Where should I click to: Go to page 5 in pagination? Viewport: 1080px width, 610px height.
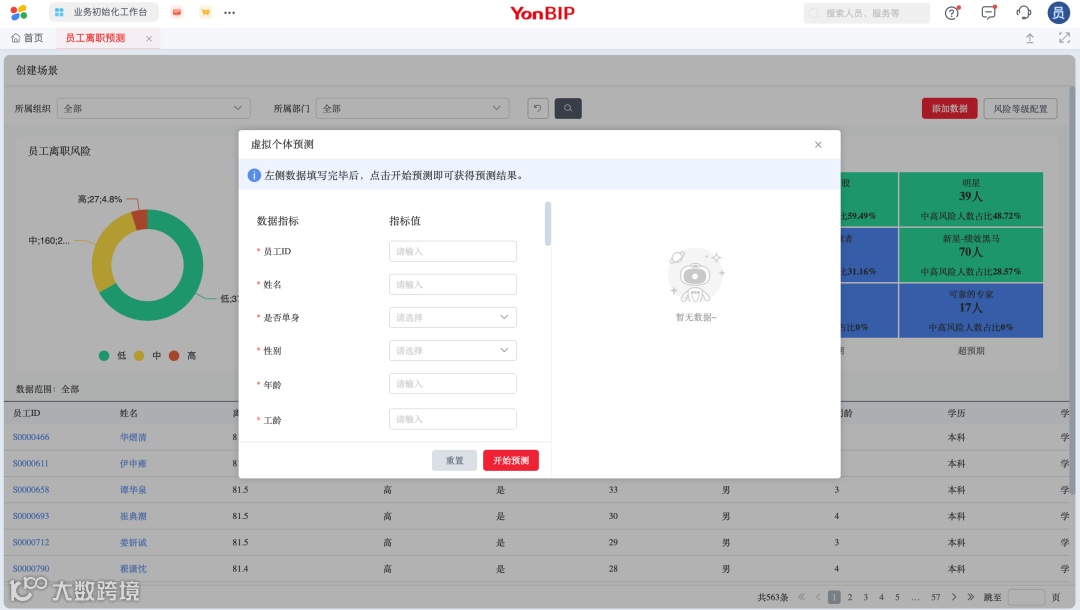point(897,597)
